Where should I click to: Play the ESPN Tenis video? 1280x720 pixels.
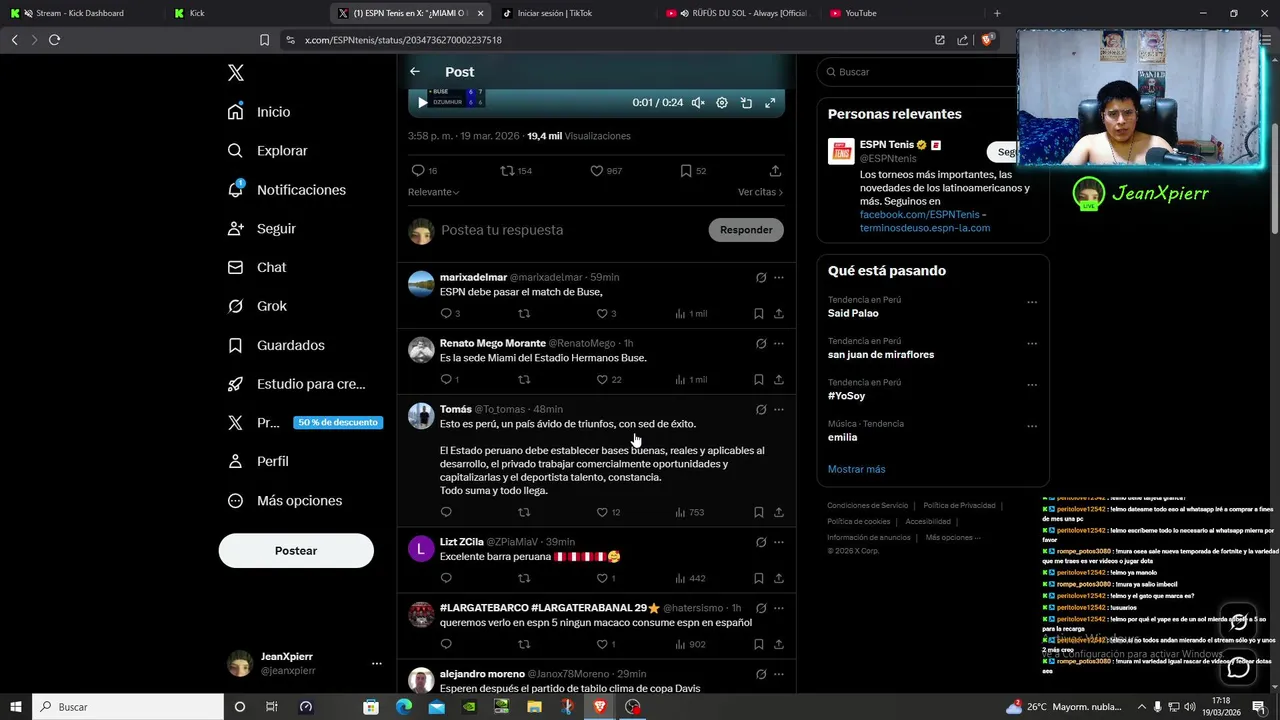point(422,102)
